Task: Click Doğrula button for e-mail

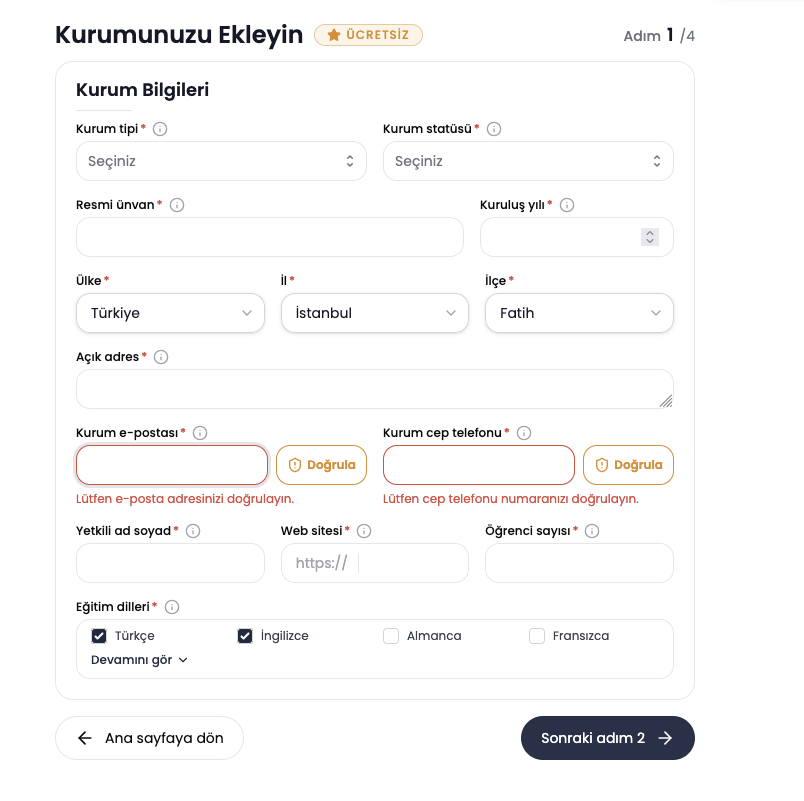Action: [x=321, y=465]
